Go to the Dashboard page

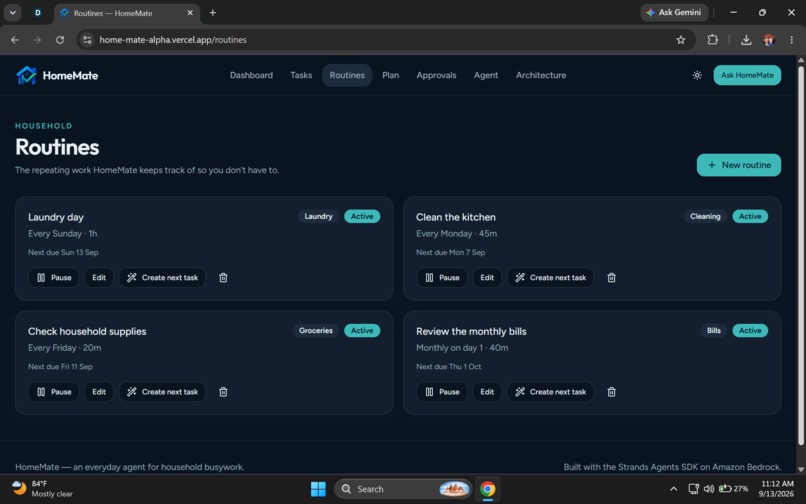[x=251, y=75]
